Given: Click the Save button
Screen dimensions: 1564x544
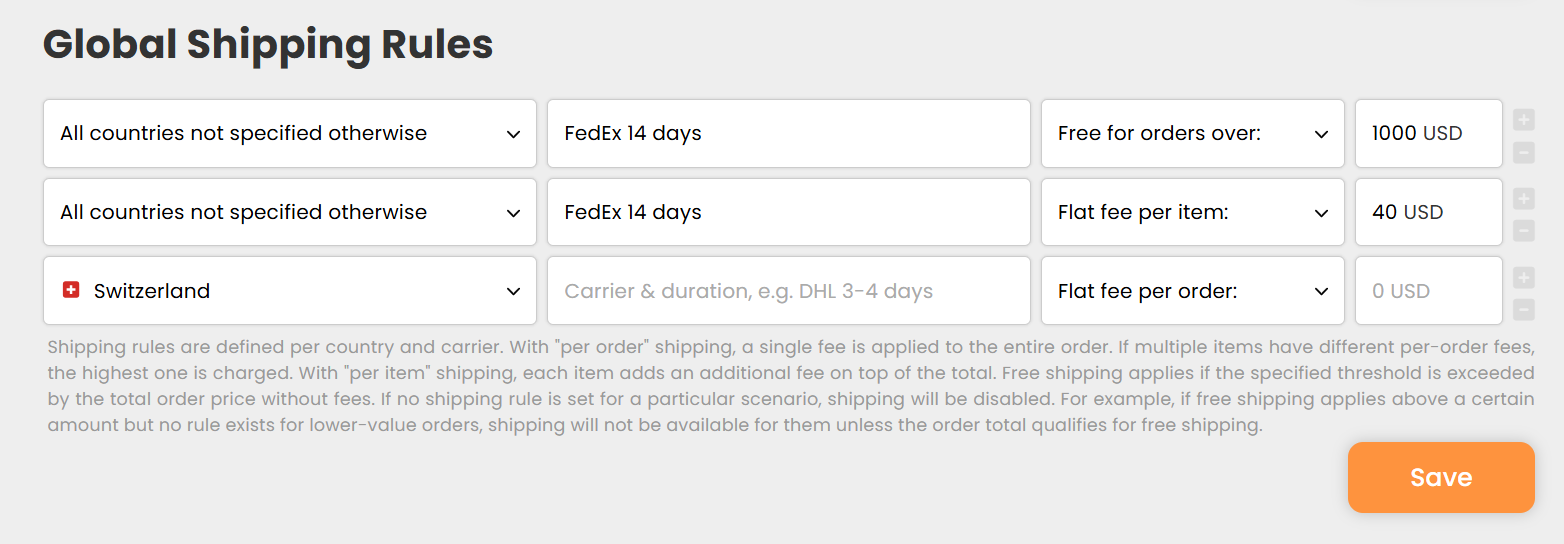Looking at the screenshot, I should pos(1440,478).
